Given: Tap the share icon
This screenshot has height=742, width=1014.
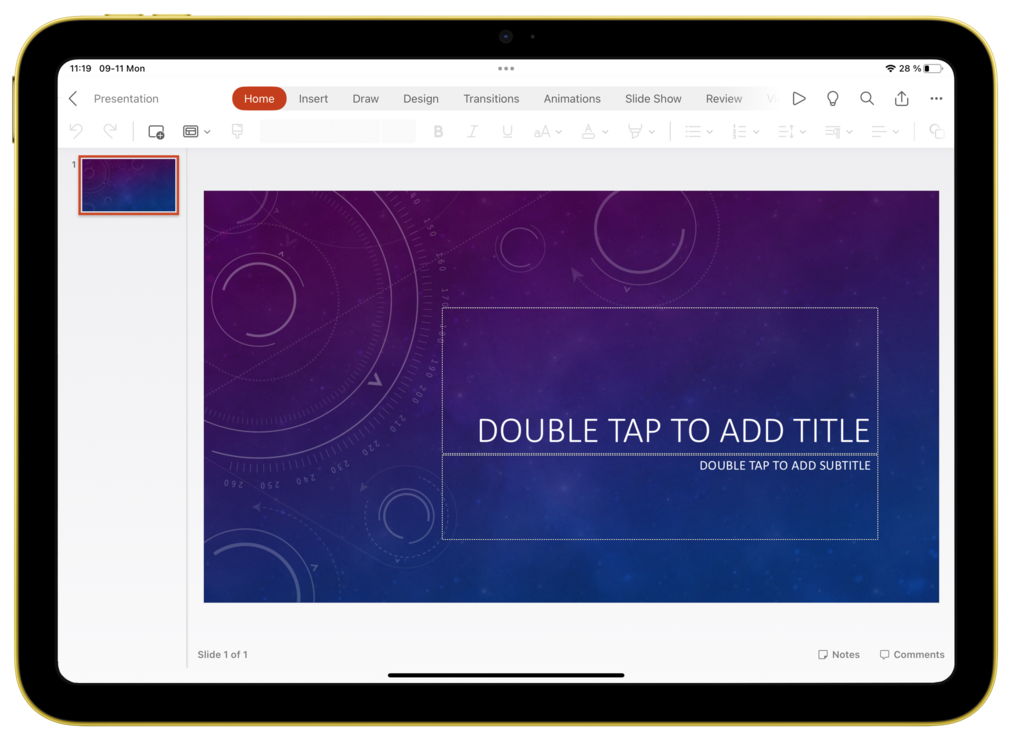Looking at the screenshot, I should [x=901, y=99].
